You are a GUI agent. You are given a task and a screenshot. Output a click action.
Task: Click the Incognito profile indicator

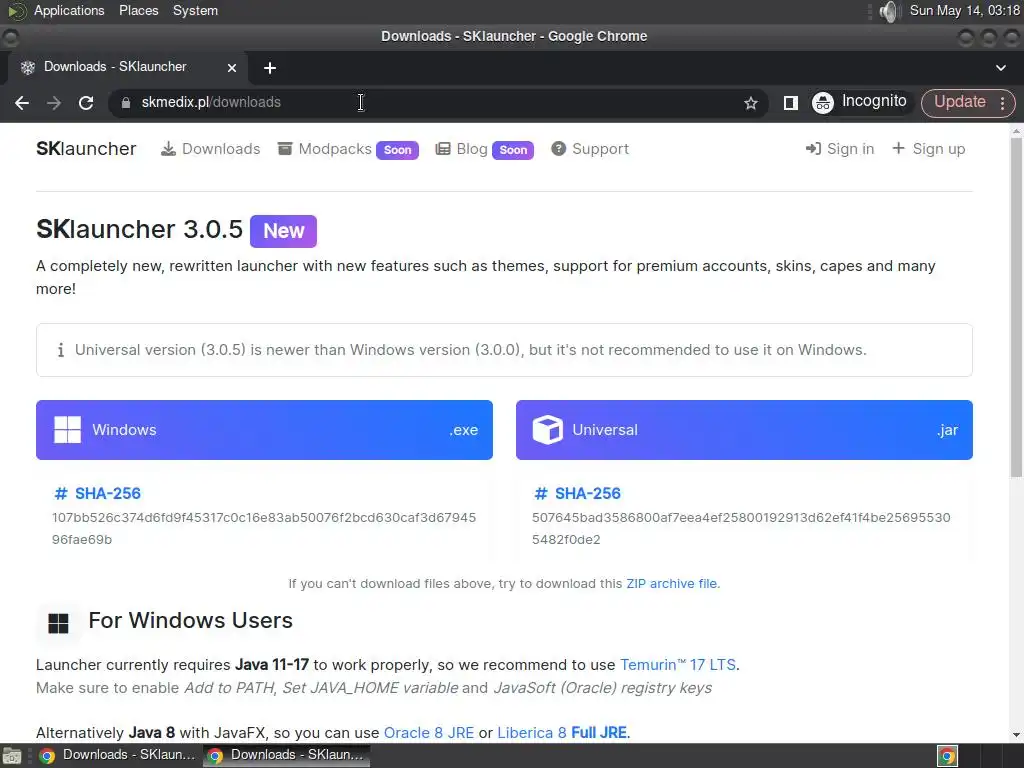tap(859, 102)
